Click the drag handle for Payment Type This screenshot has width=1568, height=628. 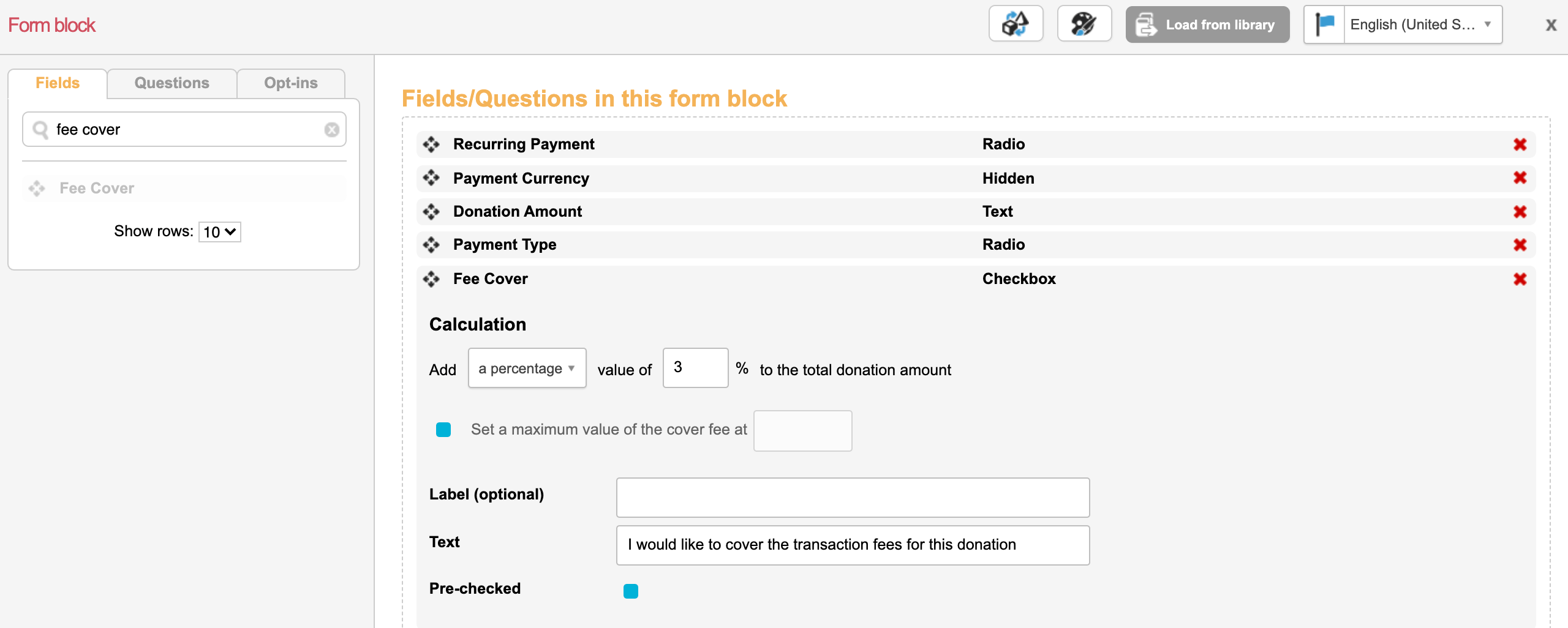pos(431,245)
